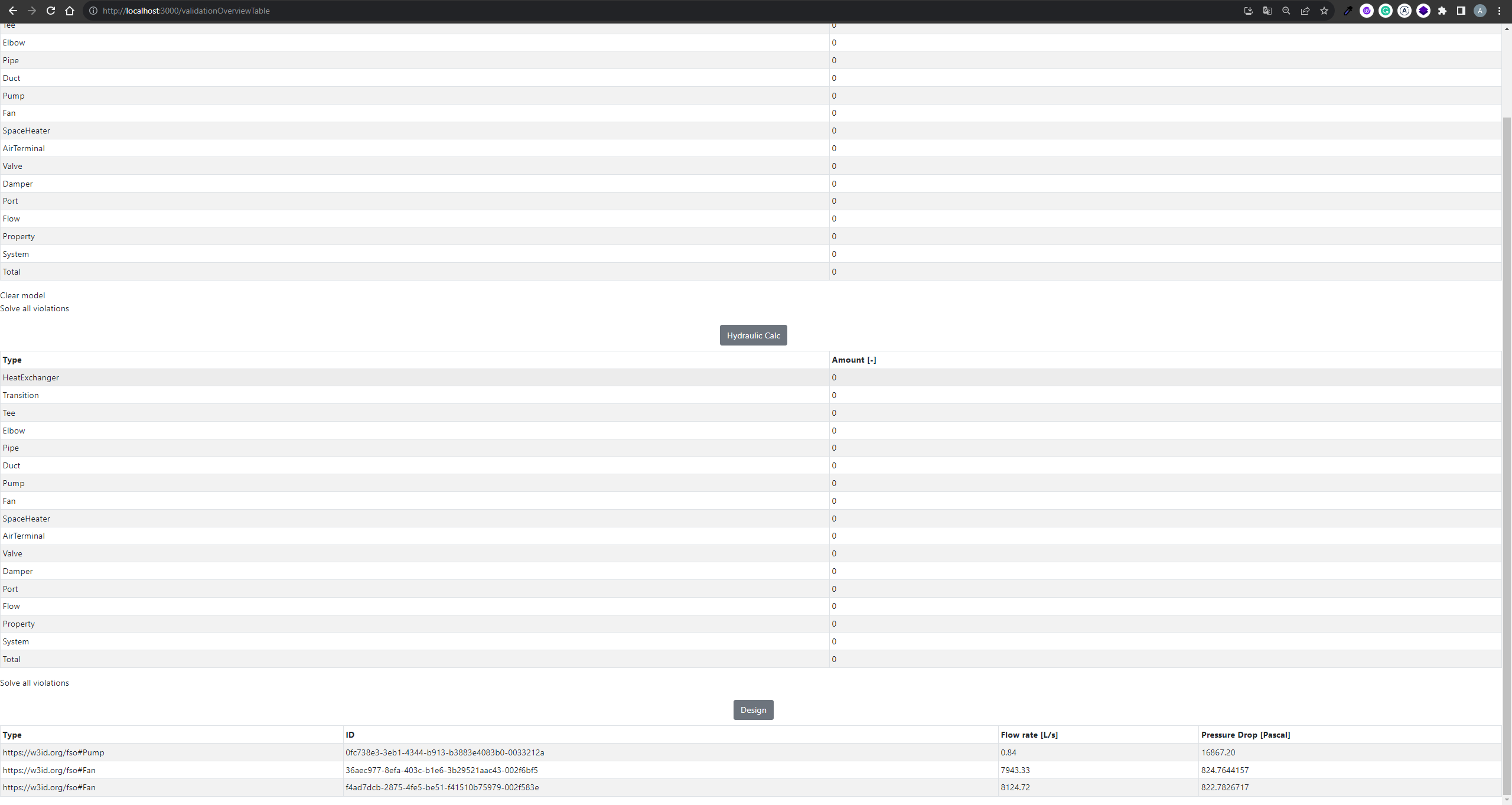Click Solve all violations below Design section
The height and width of the screenshot is (805, 1512).
click(34, 683)
